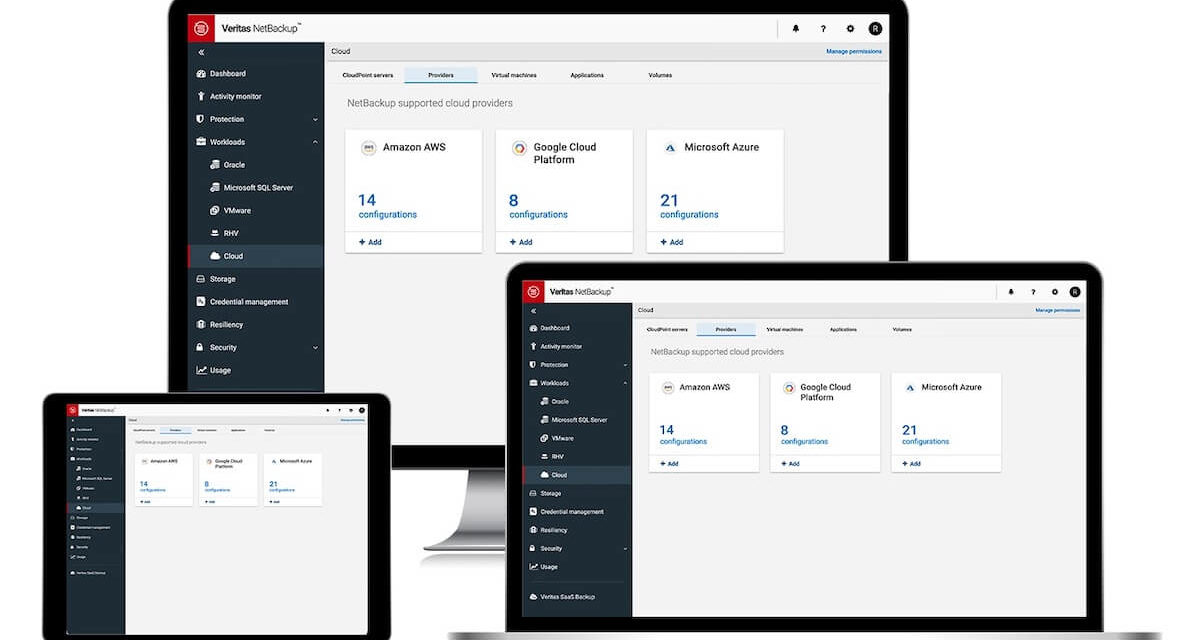Switch to Volumes tab on the monitor
The height and width of the screenshot is (640, 1200).
click(660, 75)
